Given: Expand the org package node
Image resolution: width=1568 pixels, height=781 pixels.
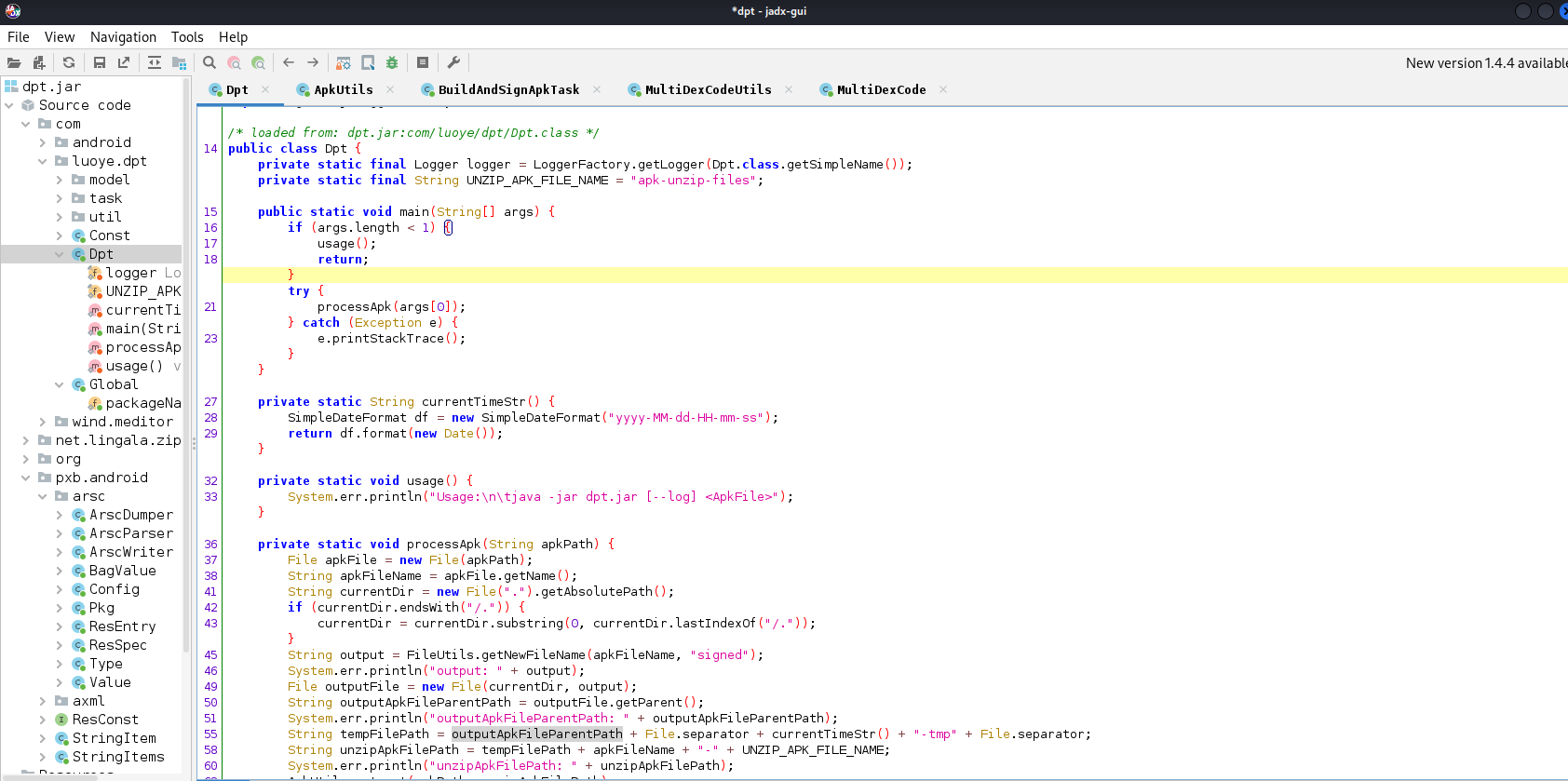Looking at the screenshot, I should 26,459.
